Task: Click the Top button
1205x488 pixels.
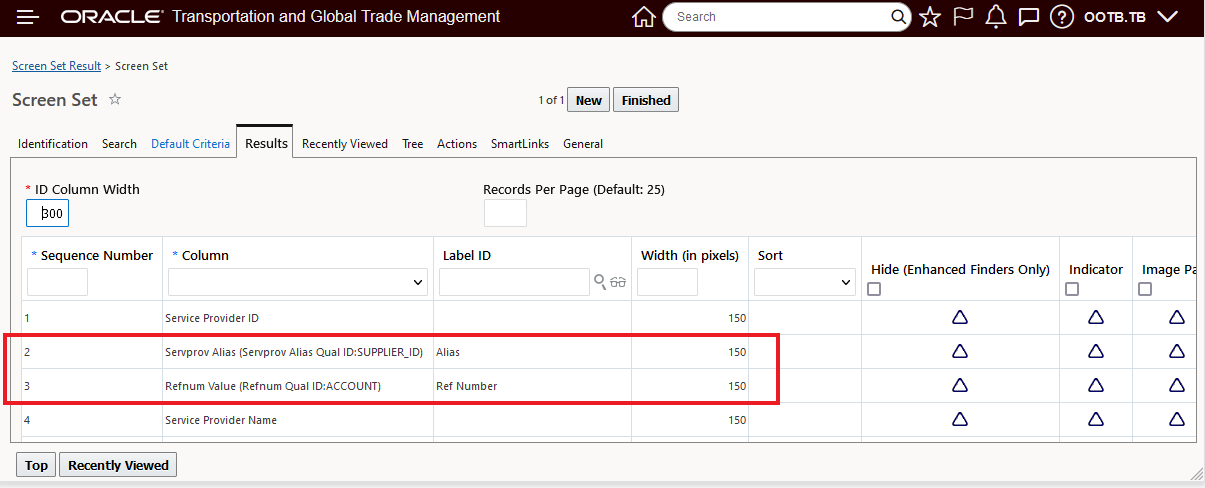Action: 37,465
